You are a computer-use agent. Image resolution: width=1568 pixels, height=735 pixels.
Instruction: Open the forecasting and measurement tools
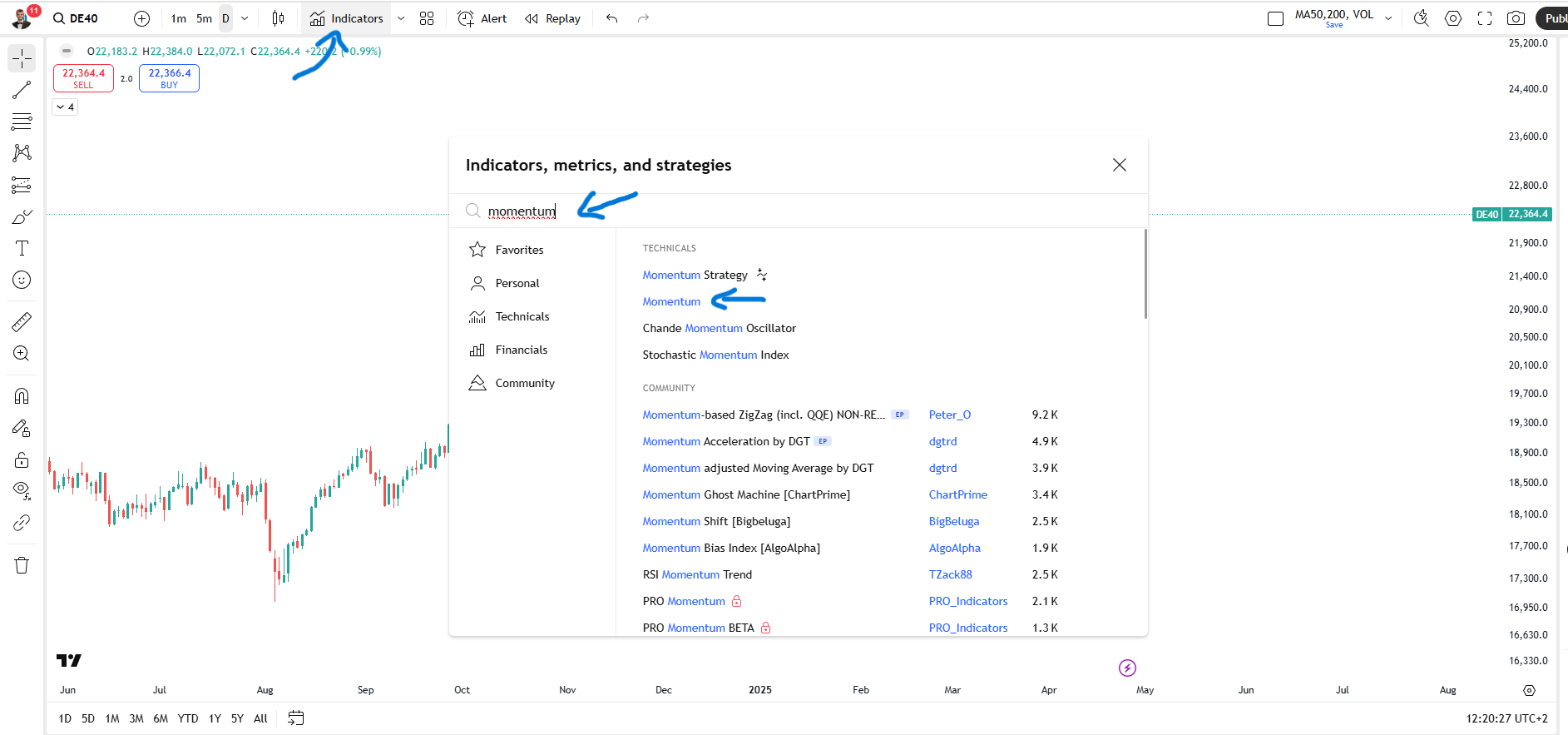pyautogui.click(x=22, y=185)
